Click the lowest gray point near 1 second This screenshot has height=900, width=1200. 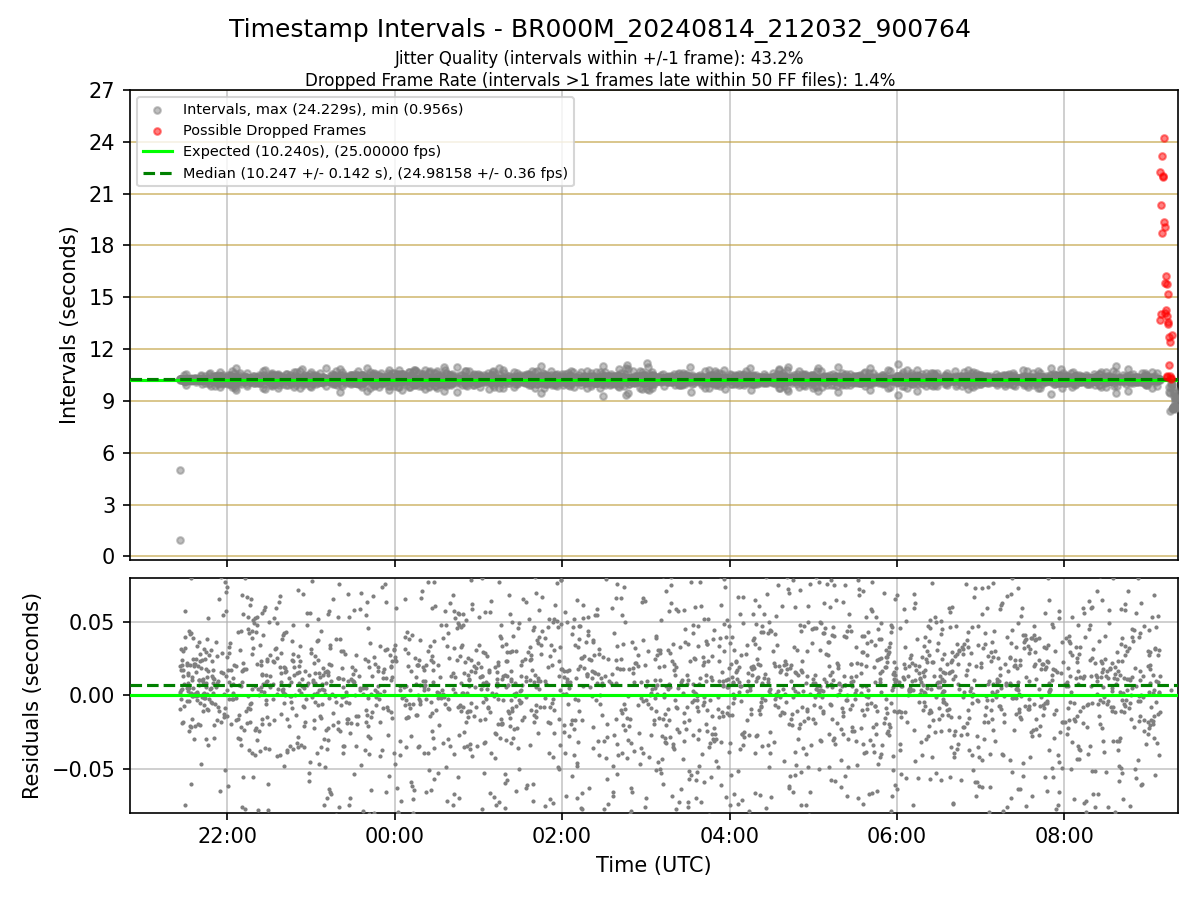pyautogui.click(x=180, y=540)
